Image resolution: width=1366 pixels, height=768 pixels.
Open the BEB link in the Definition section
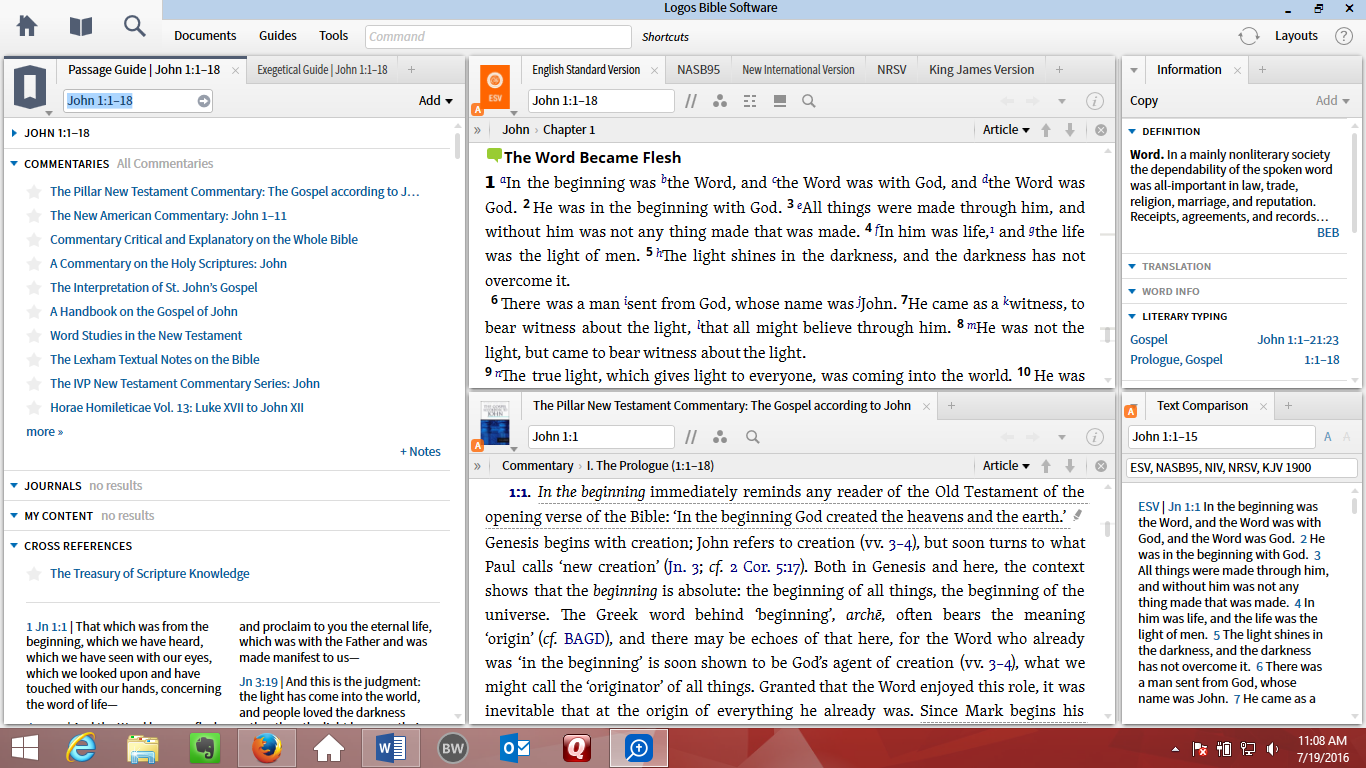click(x=1328, y=232)
